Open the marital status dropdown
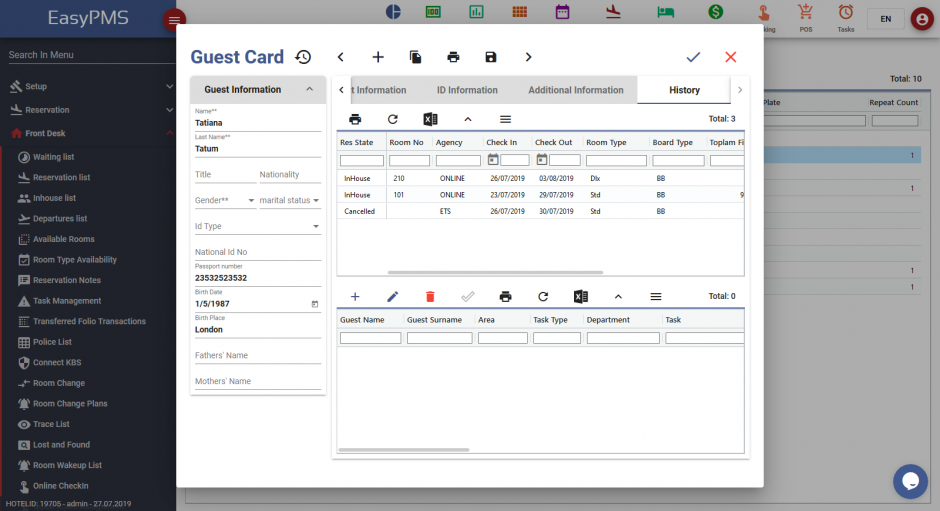 tap(289, 201)
